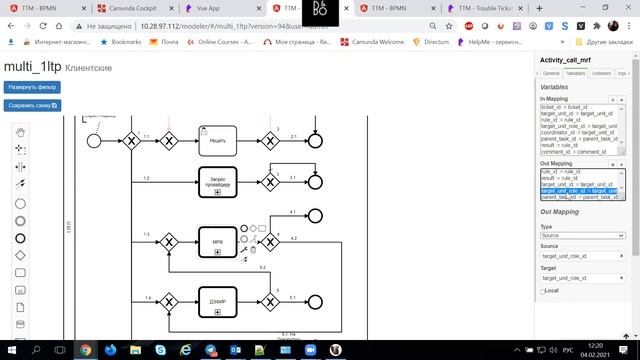Open Directum bookmark
The image size is (640, 360).
pyautogui.click(x=431, y=42)
